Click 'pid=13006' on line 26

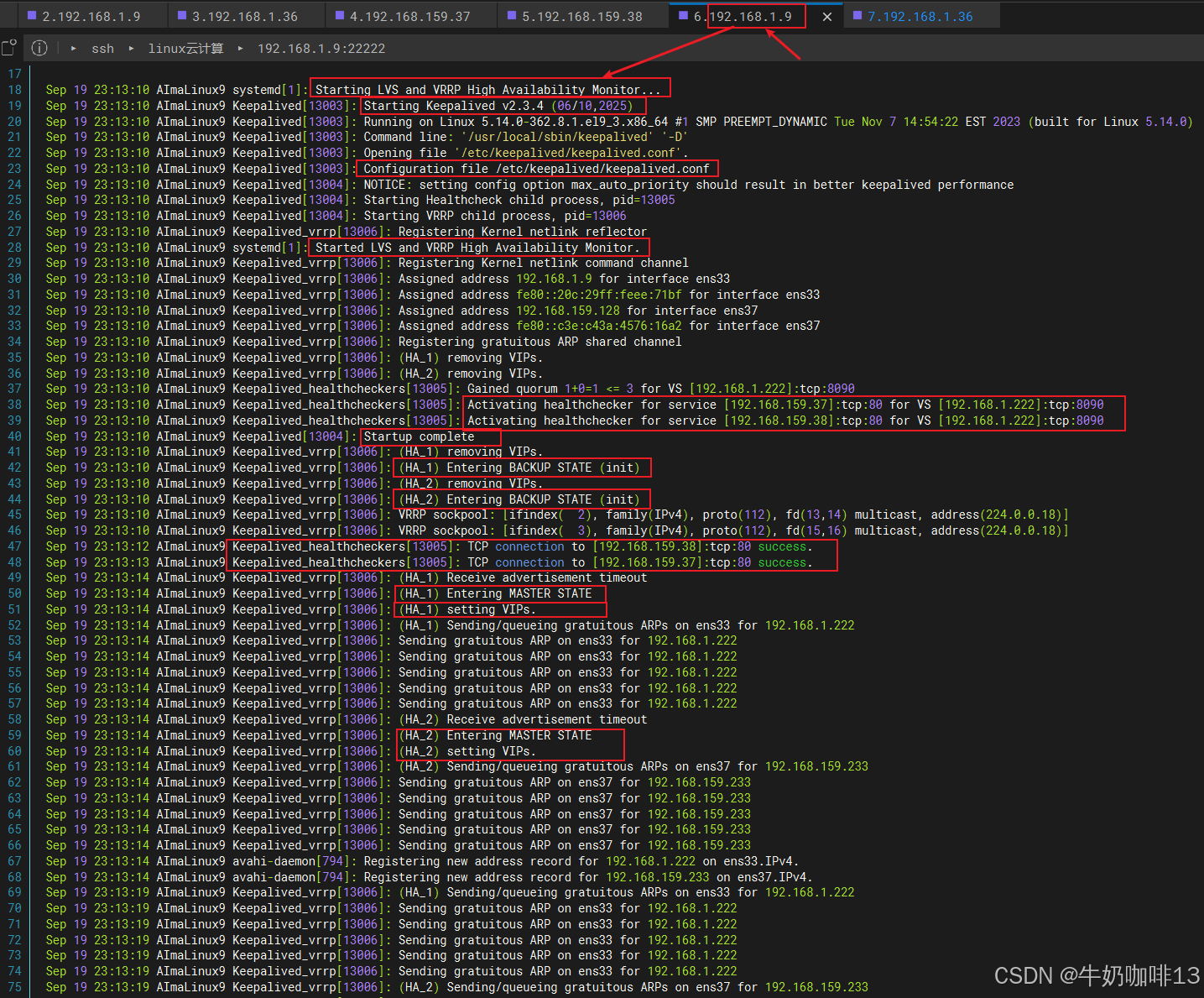coord(595,216)
